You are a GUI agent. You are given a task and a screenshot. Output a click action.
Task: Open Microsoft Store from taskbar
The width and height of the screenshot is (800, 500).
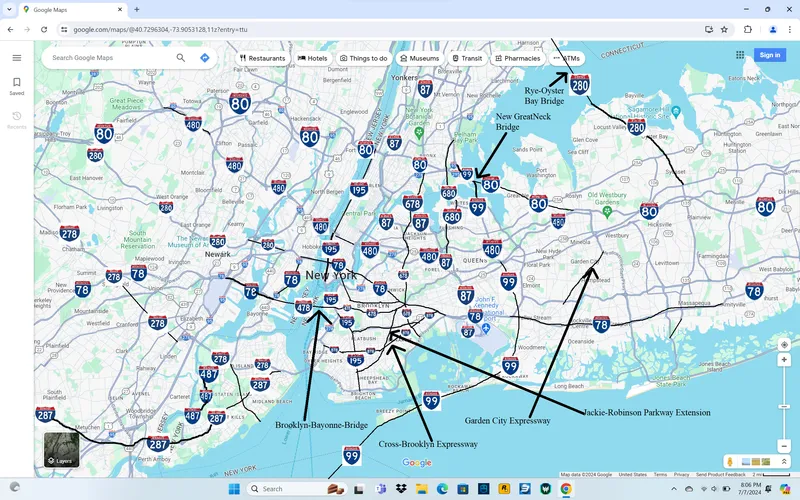click(x=463, y=489)
